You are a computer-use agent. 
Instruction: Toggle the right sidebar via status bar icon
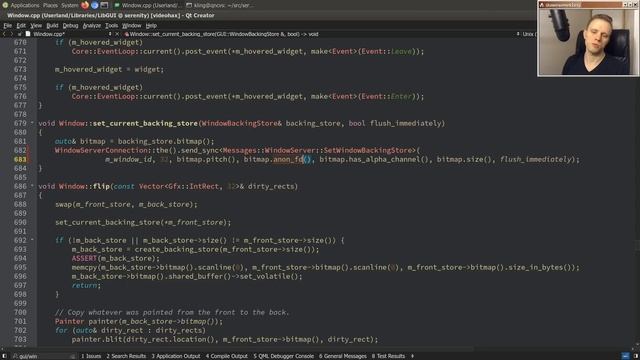636,356
